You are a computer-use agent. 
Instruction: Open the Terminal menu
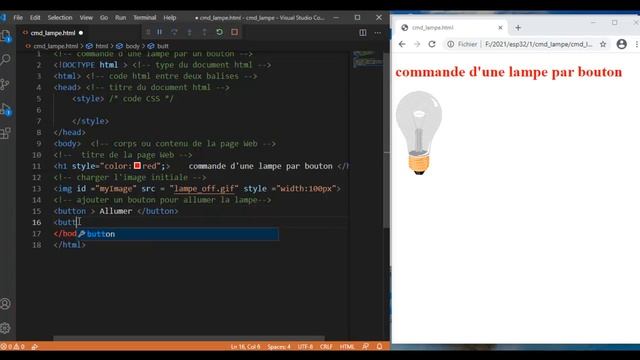144,18
